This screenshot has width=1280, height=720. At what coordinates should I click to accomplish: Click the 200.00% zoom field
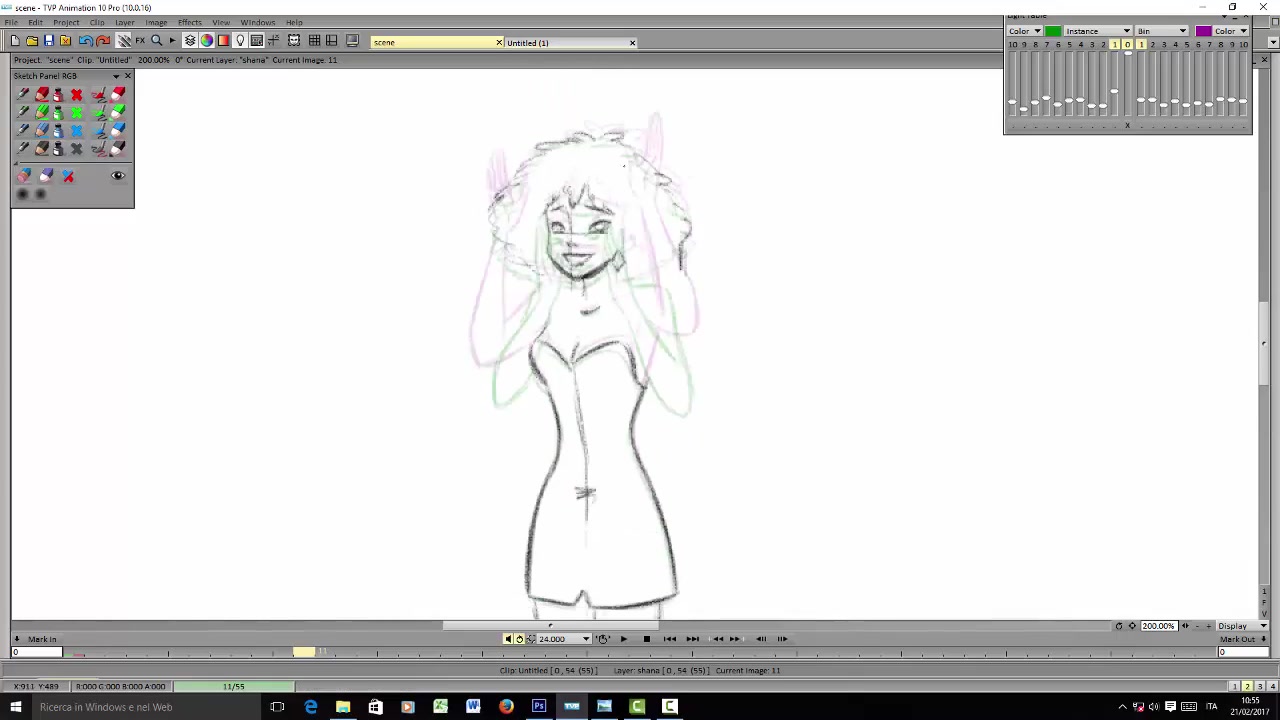1158,626
